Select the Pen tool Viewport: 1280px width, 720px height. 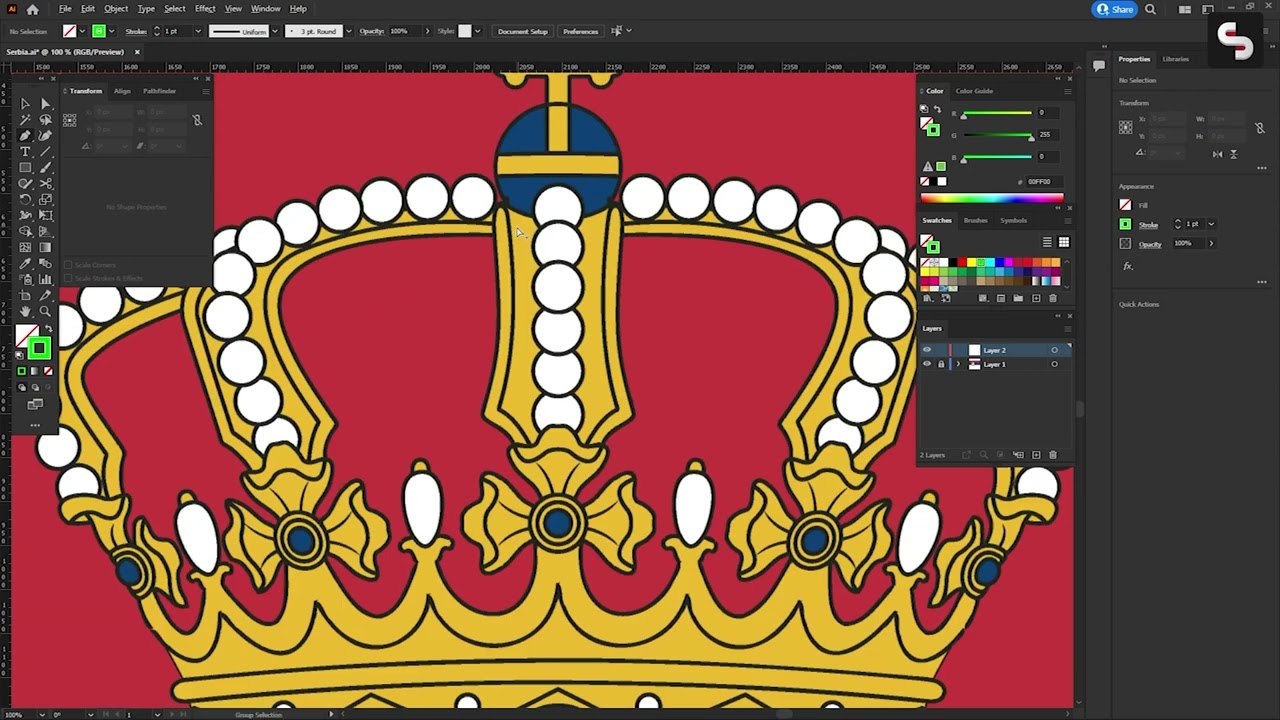[x=25, y=136]
